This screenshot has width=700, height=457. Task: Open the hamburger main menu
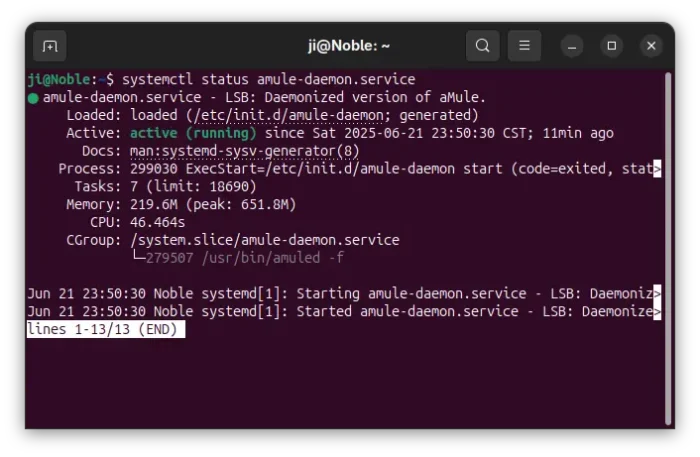click(x=524, y=46)
